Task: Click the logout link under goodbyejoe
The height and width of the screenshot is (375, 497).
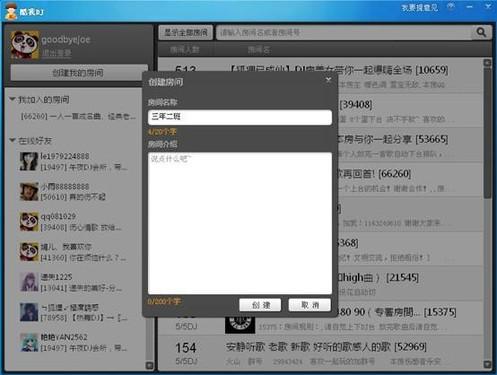Action: [x=56, y=53]
